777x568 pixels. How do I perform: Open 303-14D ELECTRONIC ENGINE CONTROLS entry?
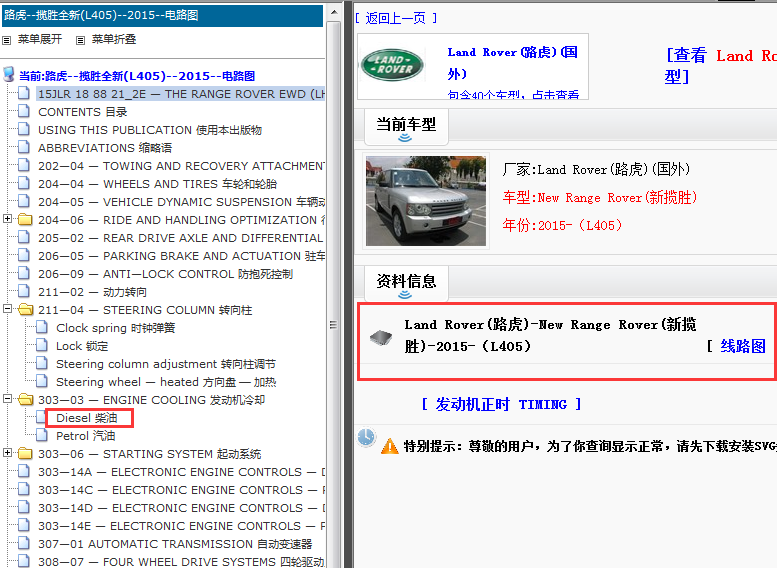click(181, 508)
